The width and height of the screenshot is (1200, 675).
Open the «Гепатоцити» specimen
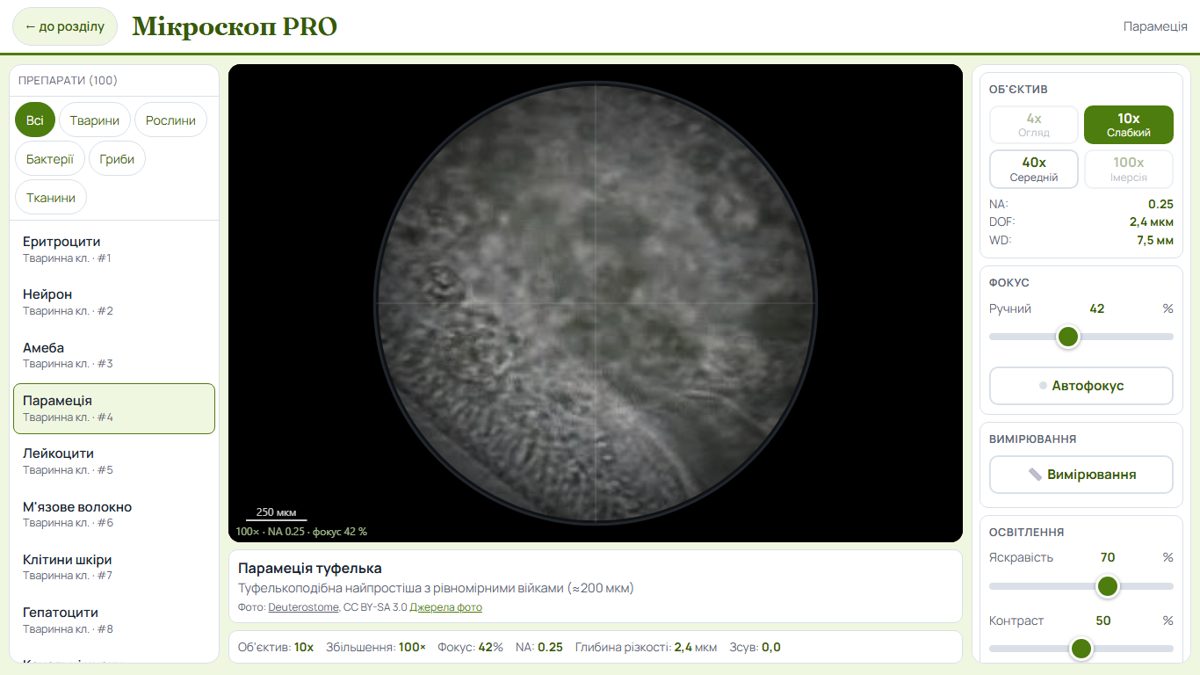(114, 620)
